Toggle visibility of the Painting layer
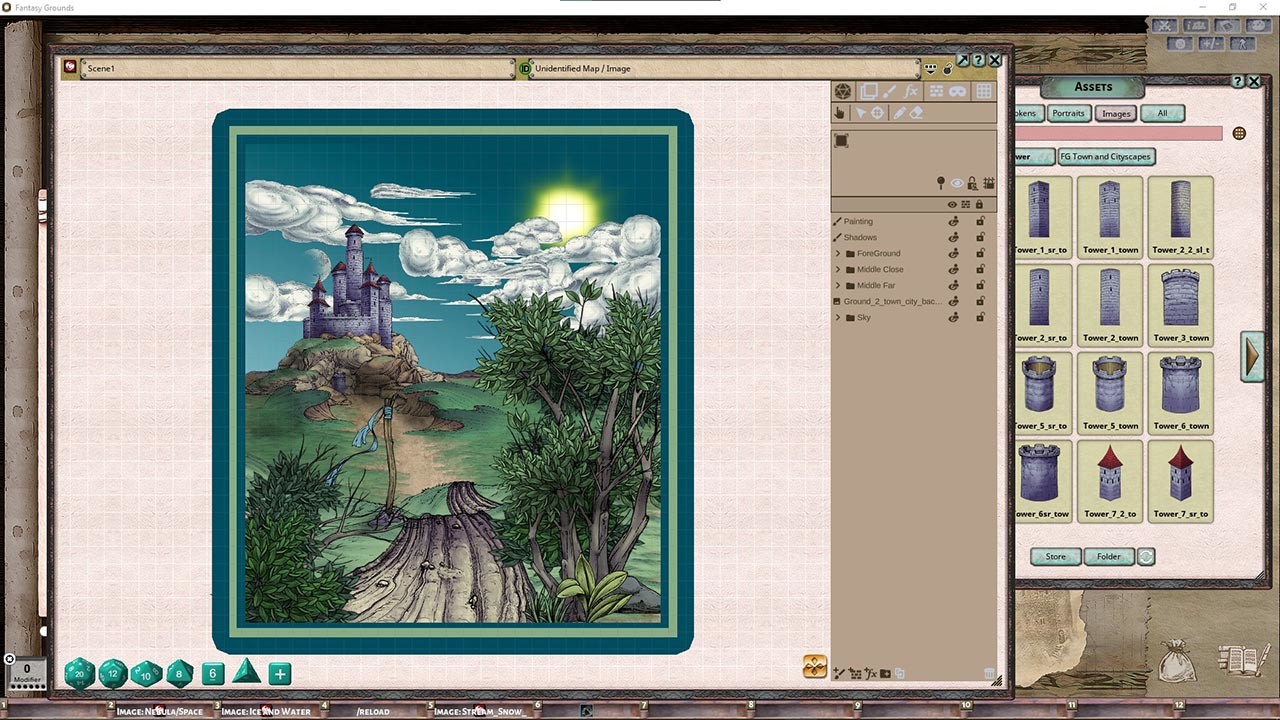Viewport: 1280px width, 720px height. 954,221
